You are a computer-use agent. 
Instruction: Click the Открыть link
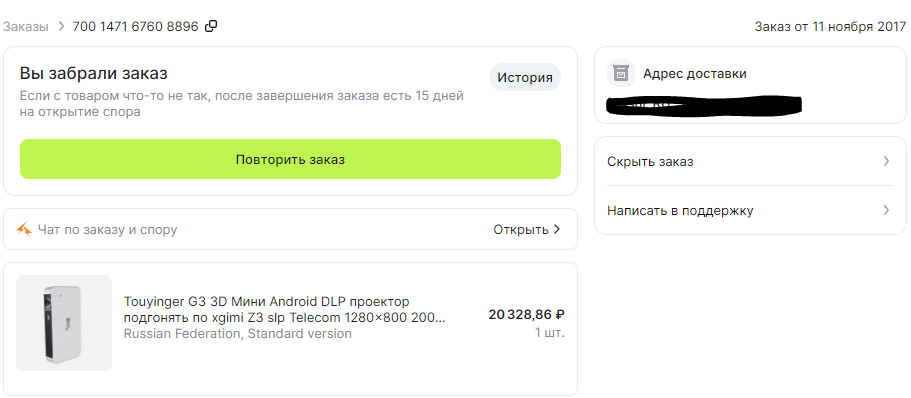click(x=521, y=230)
